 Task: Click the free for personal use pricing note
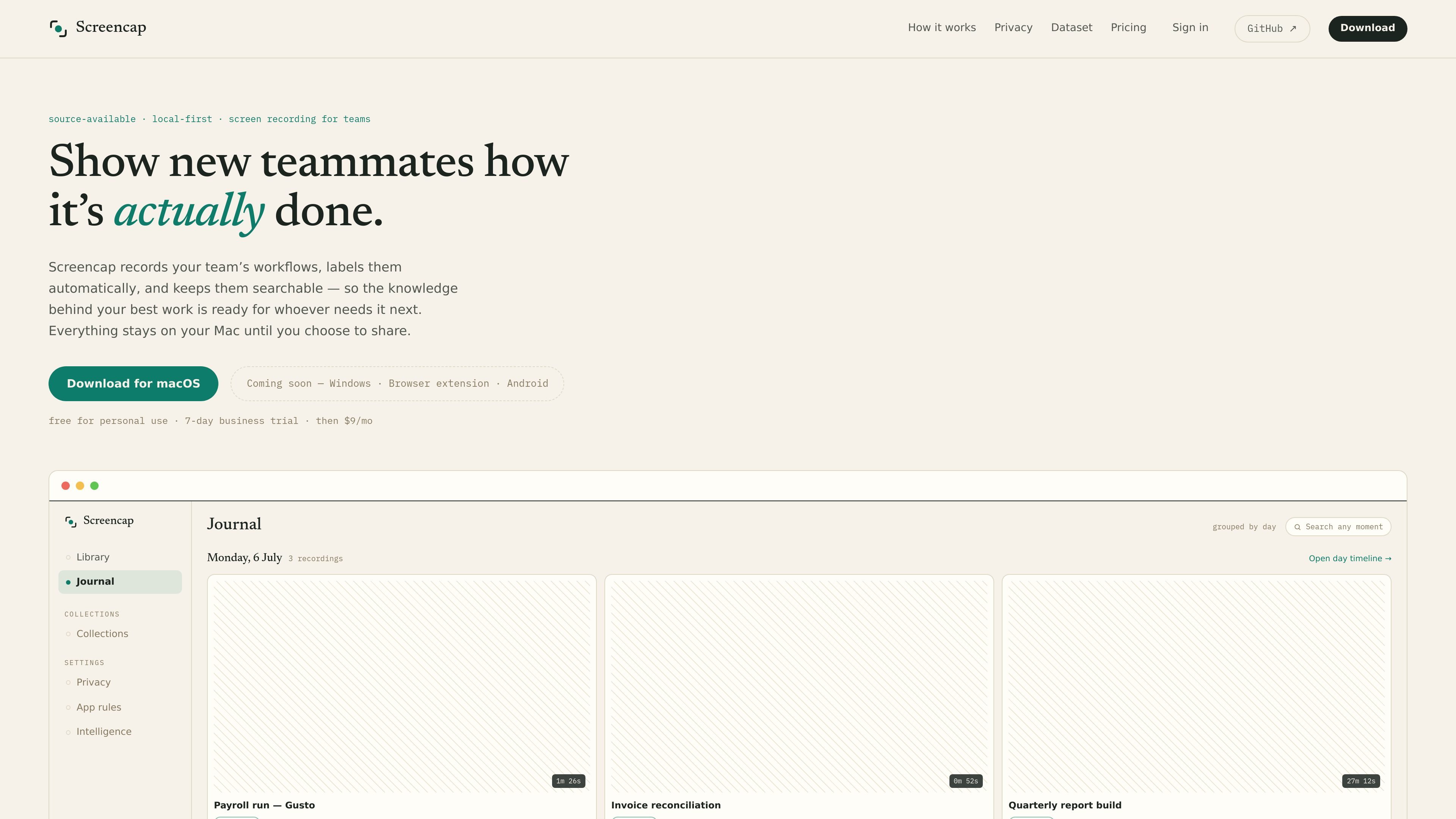pyautogui.click(x=210, y=421)
